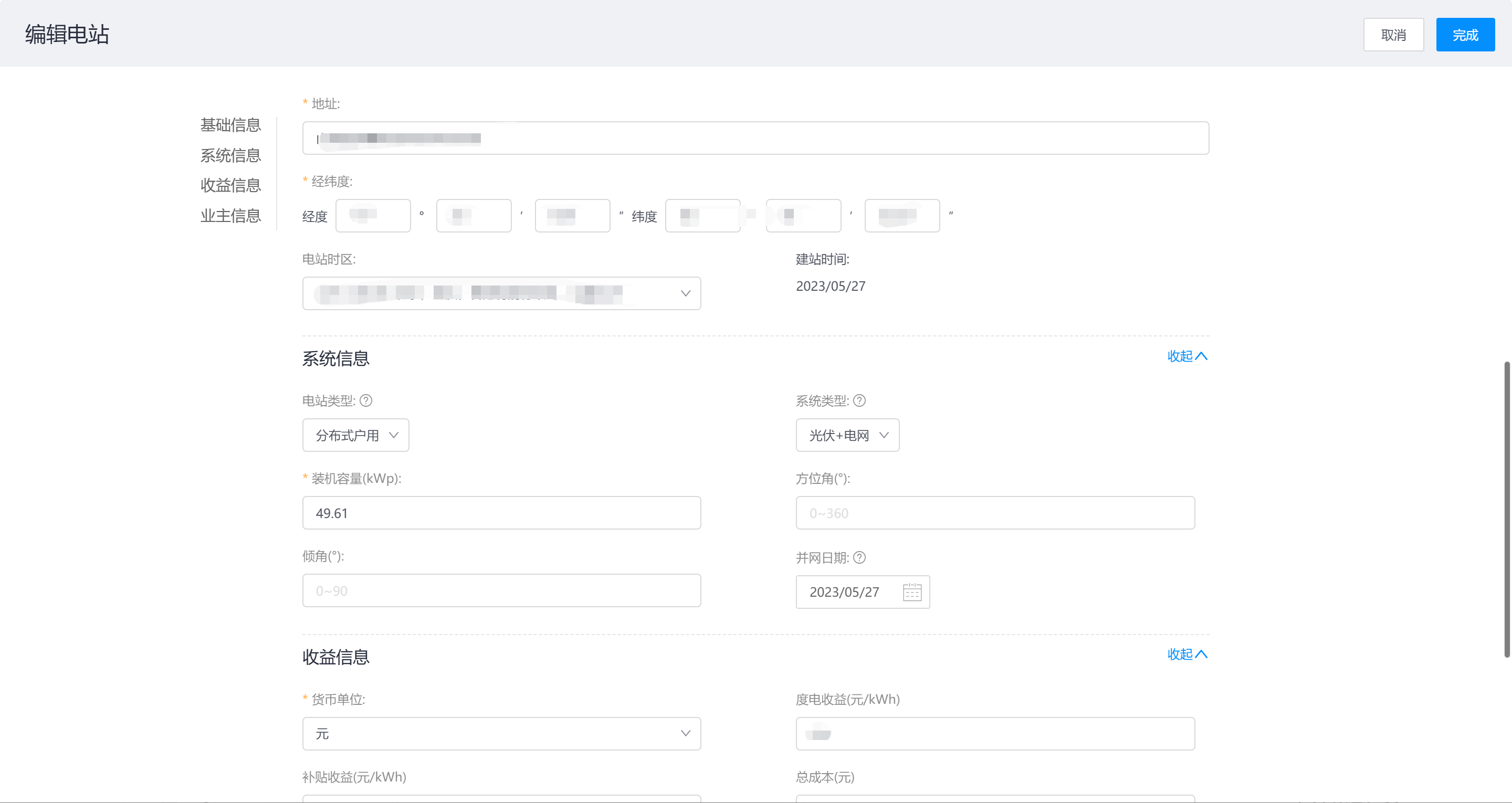
Task: Go to 收益信息 in side navigation
Action: click(x=230, y=185)
